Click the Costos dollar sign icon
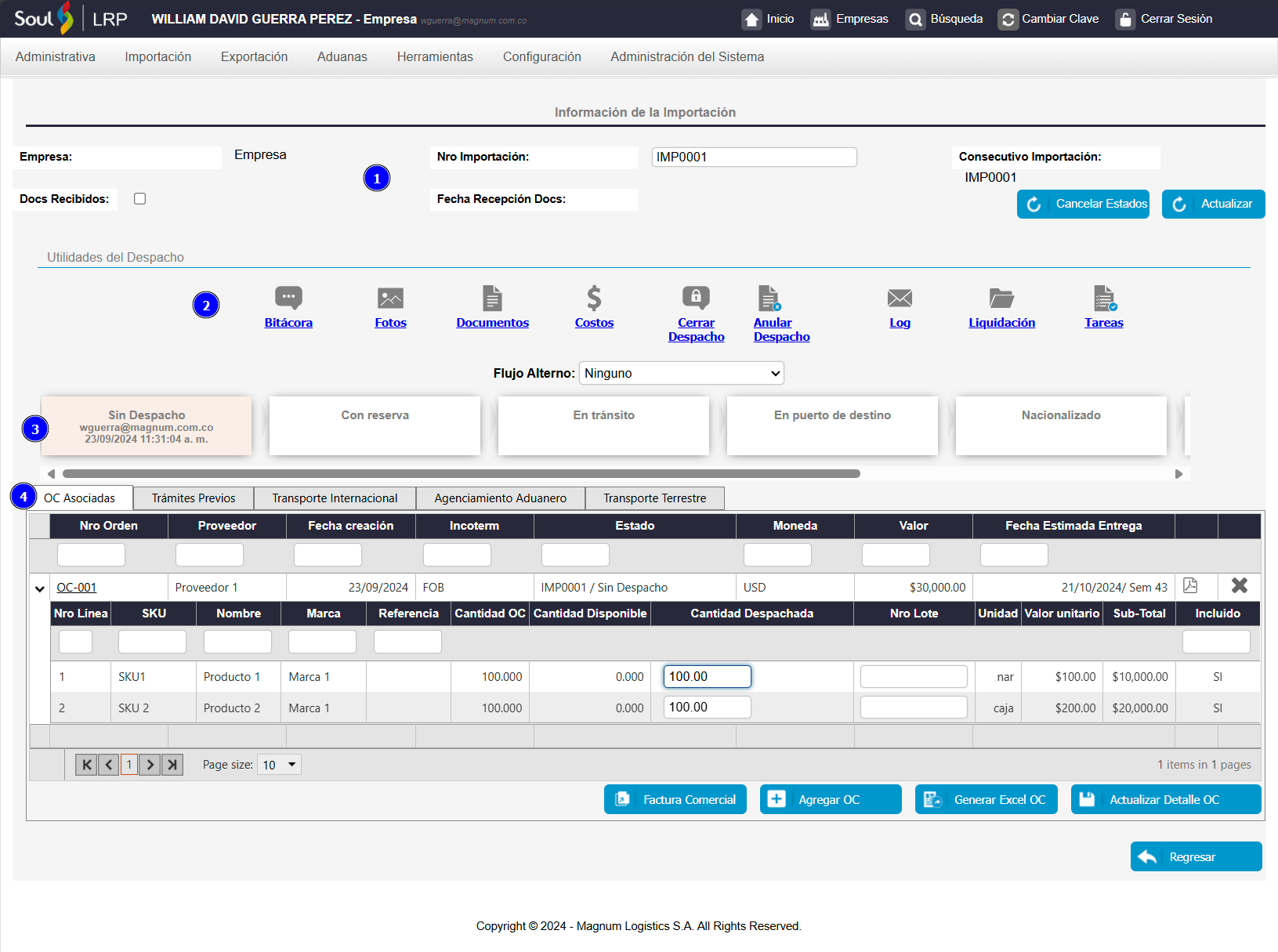Screen dimensions: 1278x952 [x=594, y=299]
